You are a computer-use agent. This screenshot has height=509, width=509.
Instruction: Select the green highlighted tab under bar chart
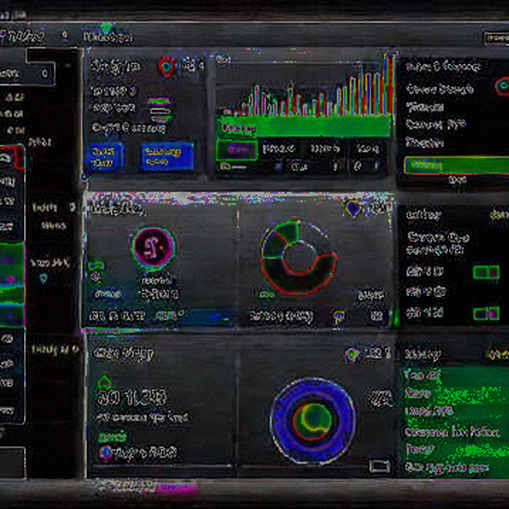(x=237, y=149)
